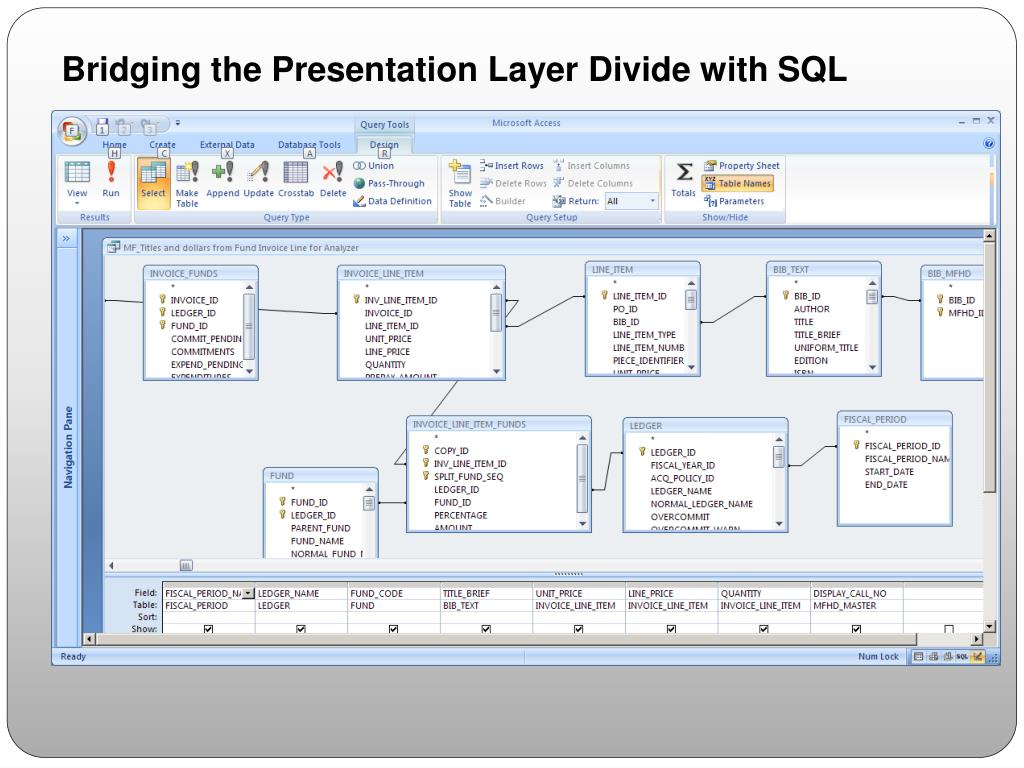The image size is (1024, 768).
Task: Select the Design ribbon tab
Action: click(384, 144)
